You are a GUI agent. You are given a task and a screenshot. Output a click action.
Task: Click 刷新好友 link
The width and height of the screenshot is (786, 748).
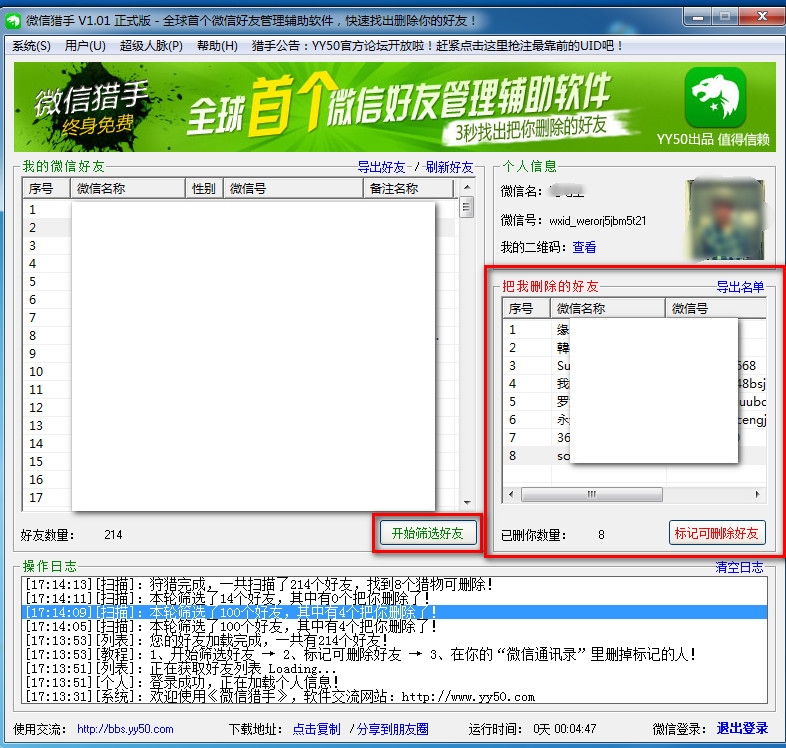point(449,167)
